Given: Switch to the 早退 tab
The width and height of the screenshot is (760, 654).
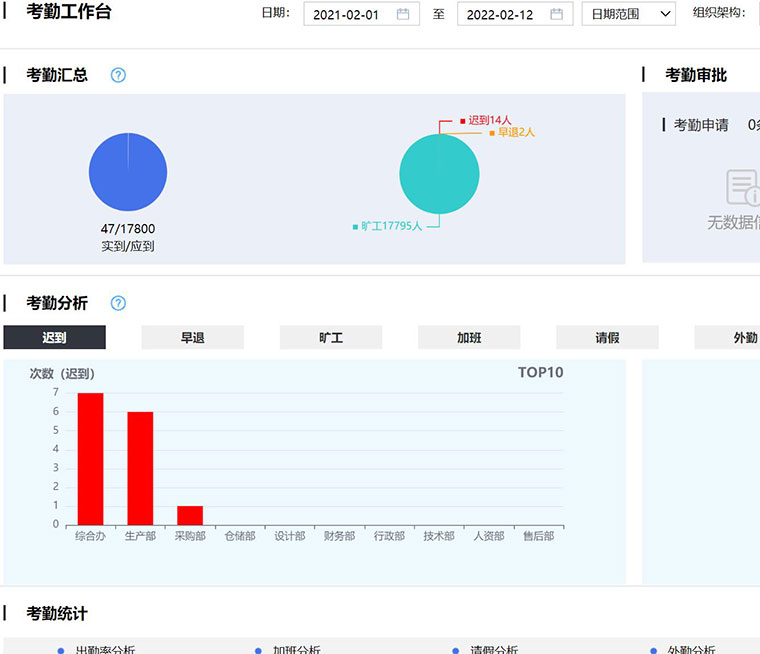Looking at the screenshot, I should pos(192,338).
